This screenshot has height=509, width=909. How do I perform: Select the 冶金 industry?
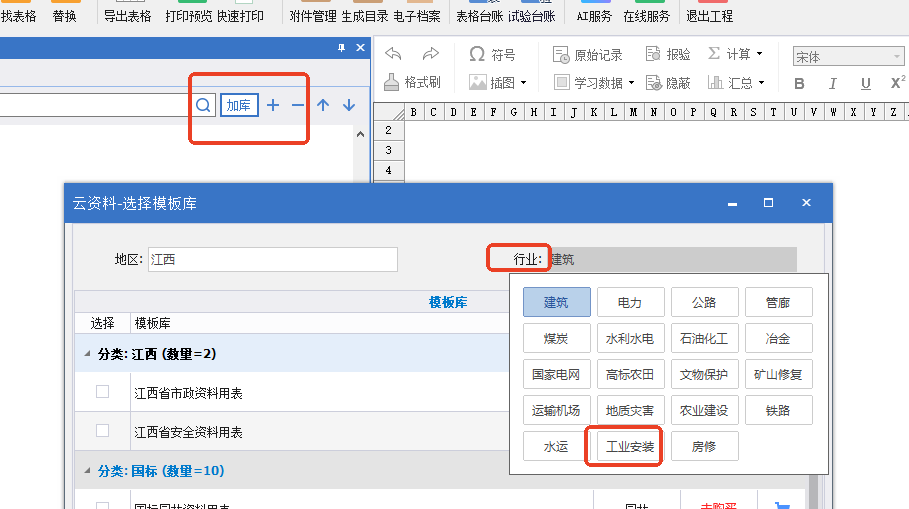[779, 338]
